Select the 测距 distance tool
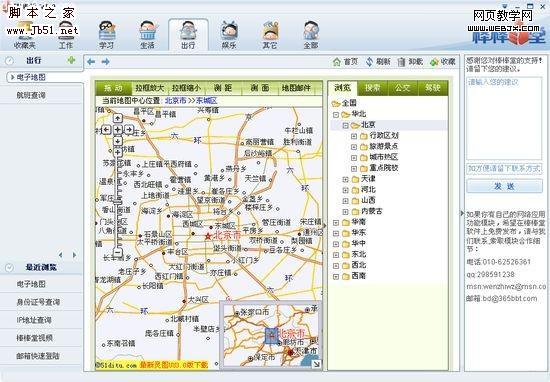Screen dimensions: 550x382 point(223,88)
